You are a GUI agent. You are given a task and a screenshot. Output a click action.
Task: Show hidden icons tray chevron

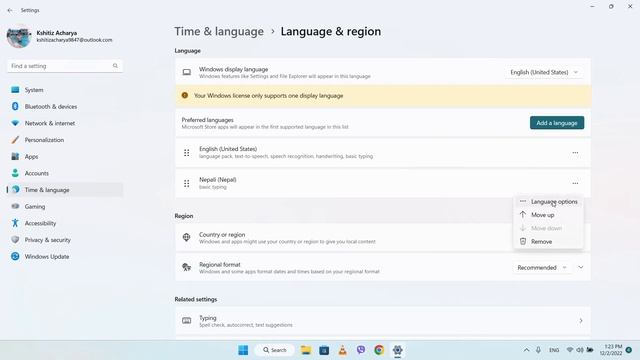[x=527, y=350]
